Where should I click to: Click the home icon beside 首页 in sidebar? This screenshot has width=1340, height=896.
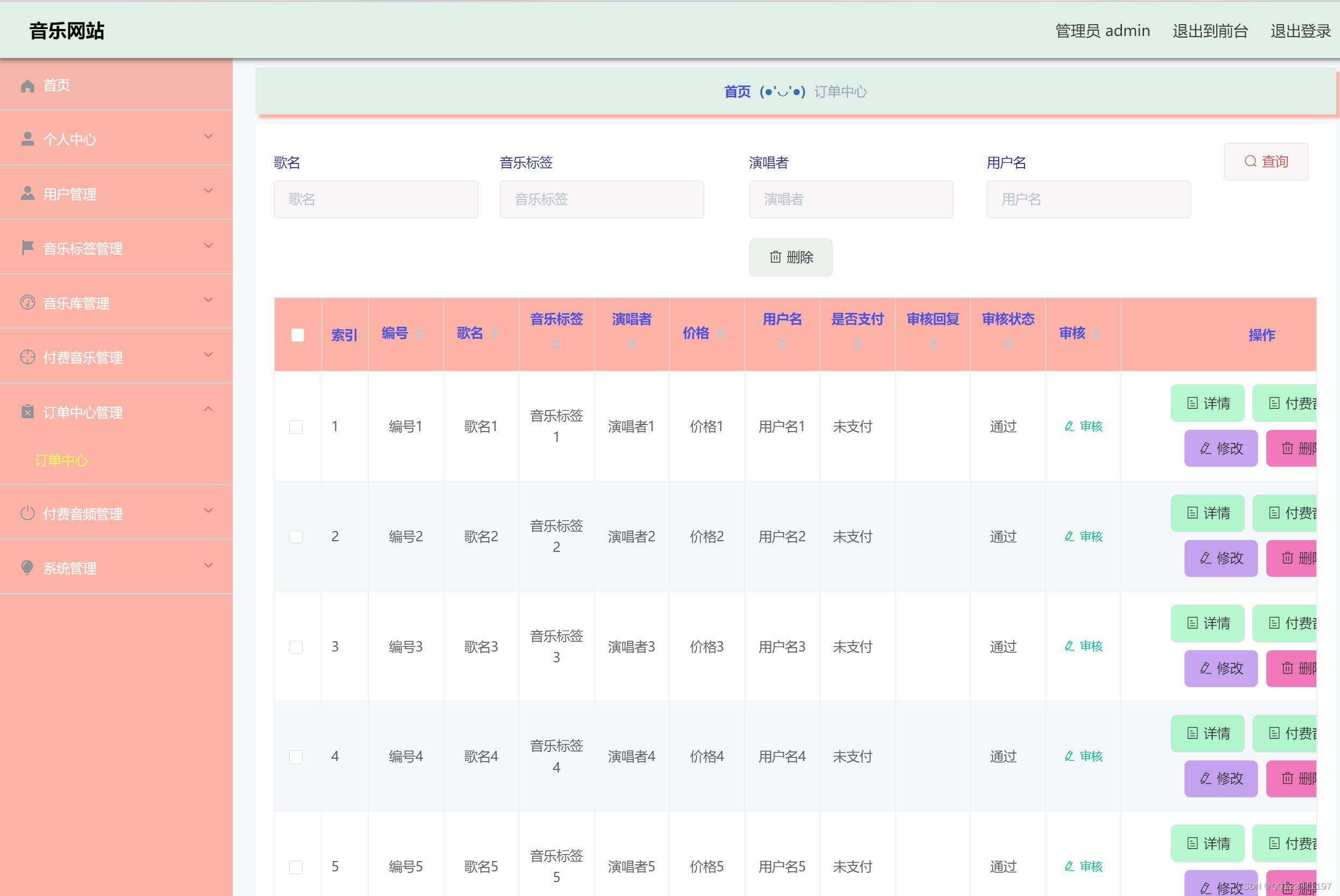[x=27, y=85]
